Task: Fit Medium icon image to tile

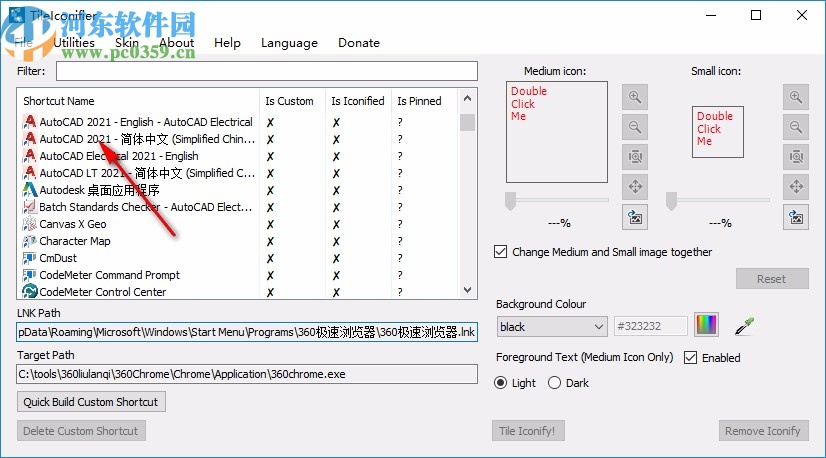Action: coord(635,157)
